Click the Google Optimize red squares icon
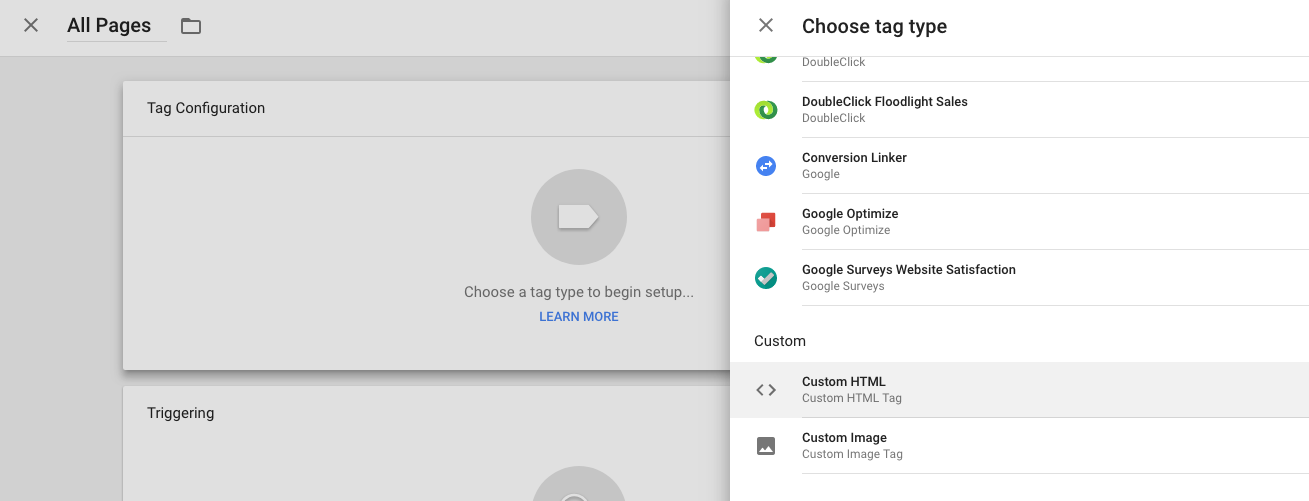 tap(766, 222)
